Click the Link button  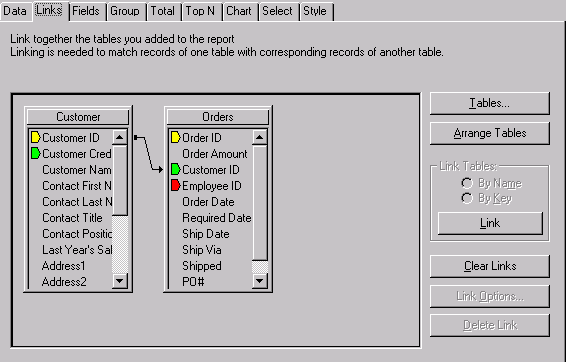(490, 223)
